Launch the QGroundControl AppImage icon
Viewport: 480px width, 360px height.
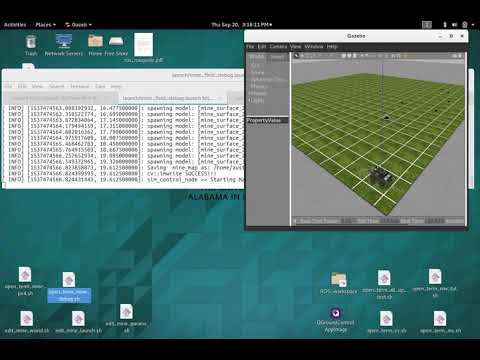coord(336,320)
